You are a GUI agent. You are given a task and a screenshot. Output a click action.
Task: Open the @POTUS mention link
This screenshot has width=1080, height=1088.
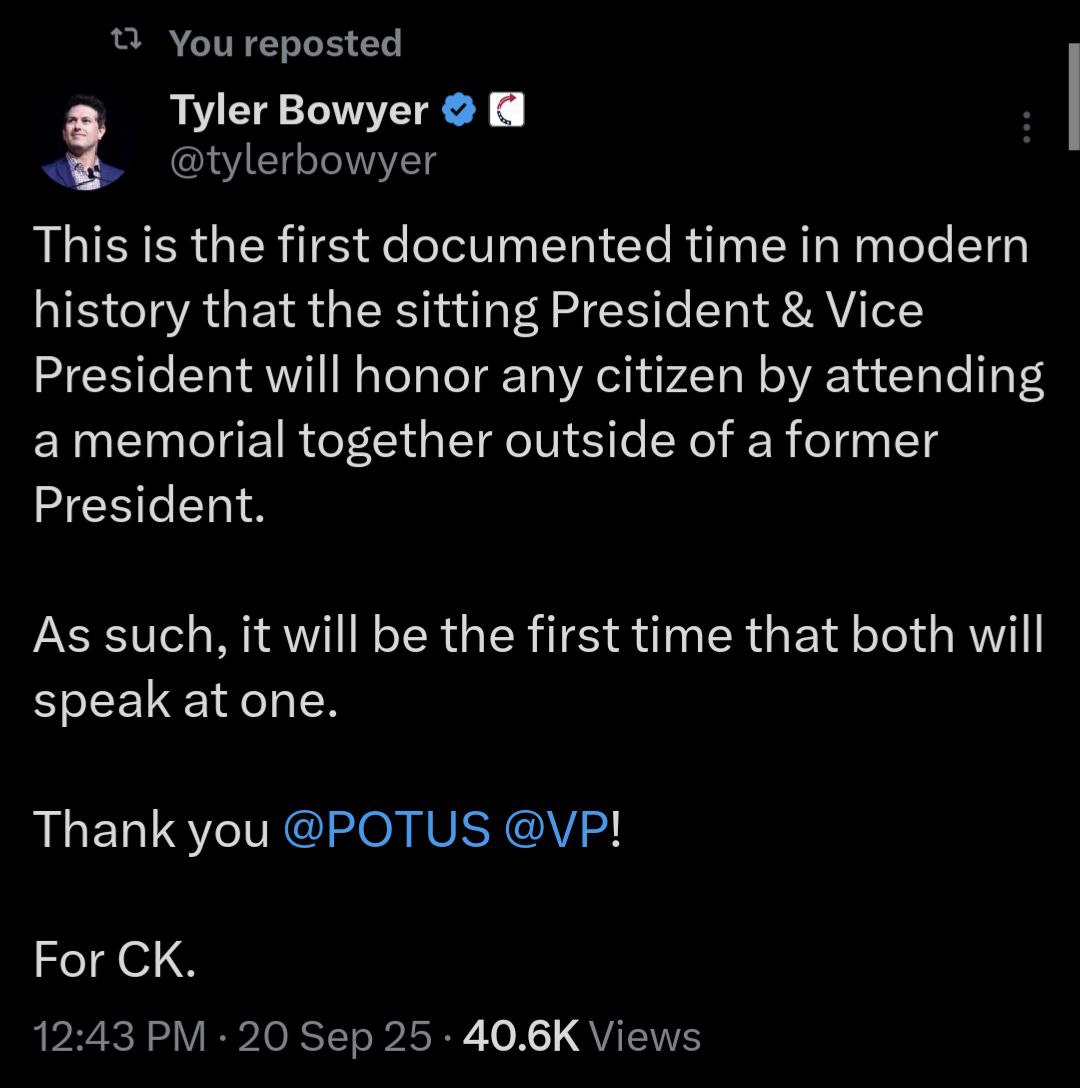pos(387,830)
